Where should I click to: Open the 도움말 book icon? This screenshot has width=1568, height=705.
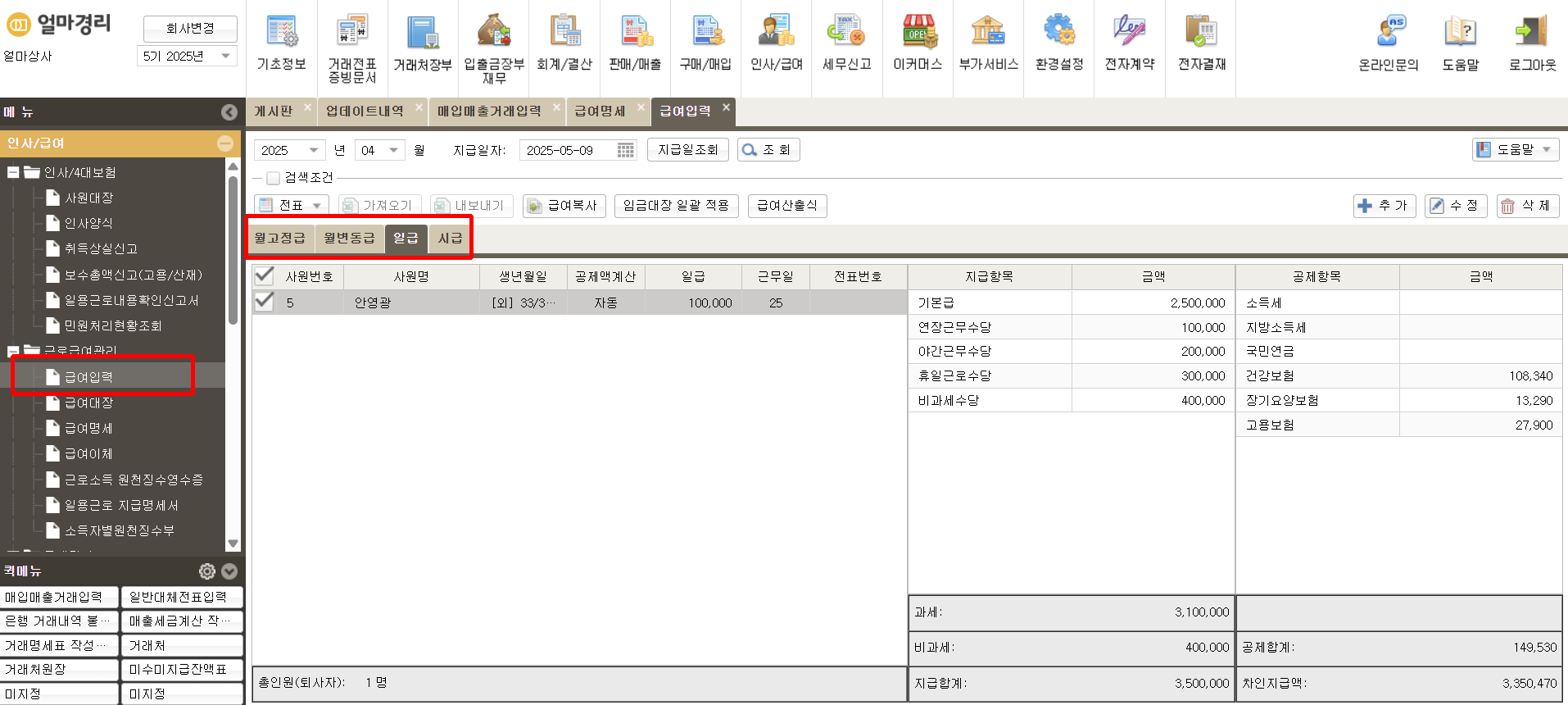coord(1461,43)
